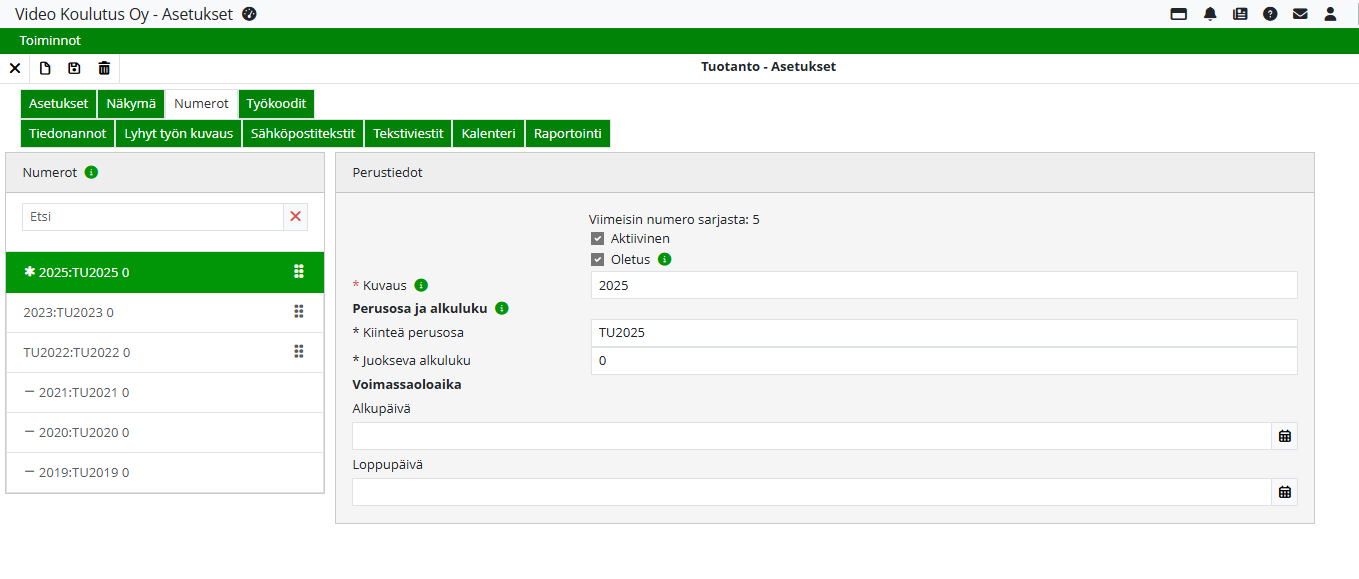Click the Etsi search field
The height and width of the screenshot is (579, 1359).
[x=152, y=217]
